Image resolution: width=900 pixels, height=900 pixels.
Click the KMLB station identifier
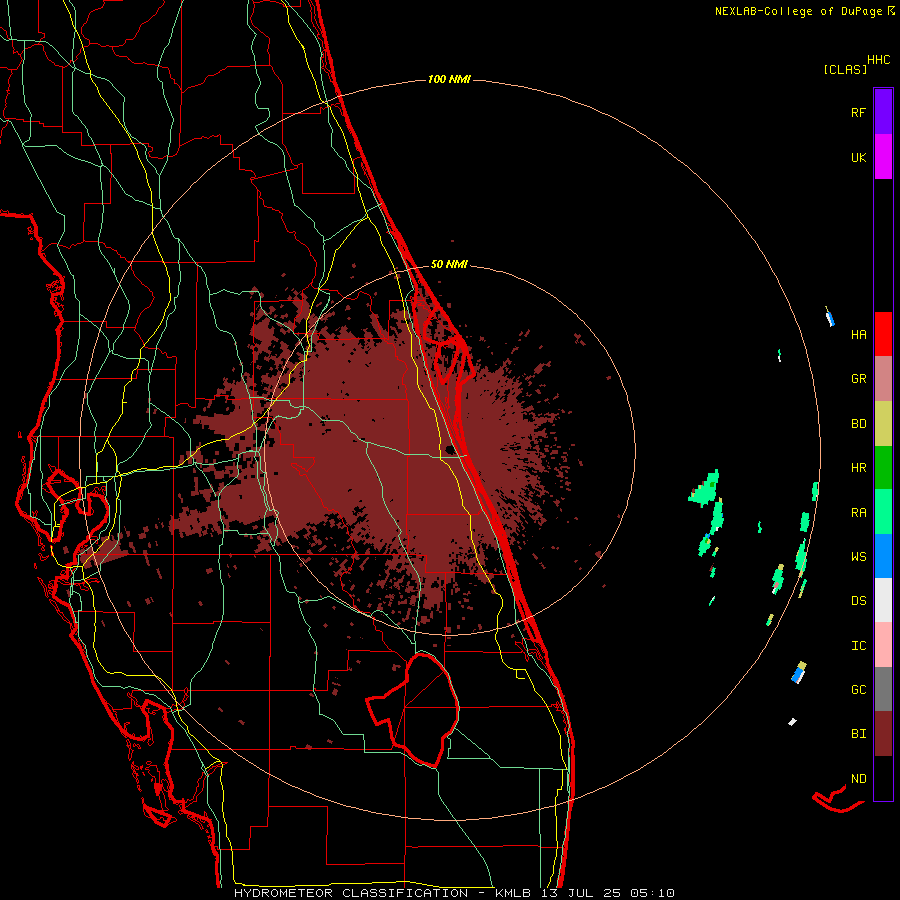tap(512, 893)
